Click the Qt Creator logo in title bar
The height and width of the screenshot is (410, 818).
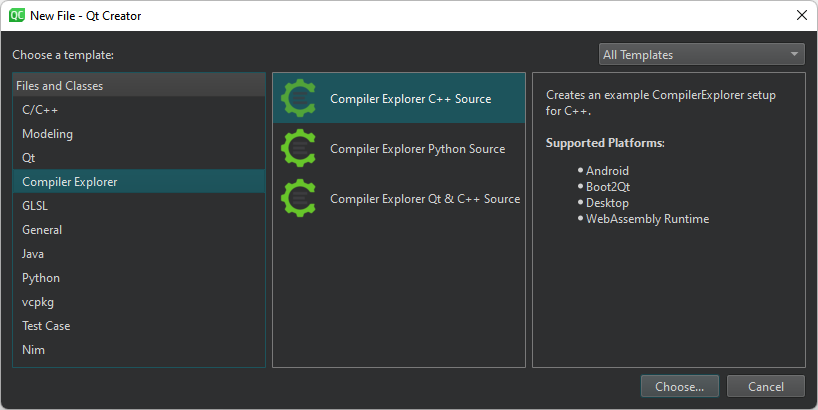[16, 15]
